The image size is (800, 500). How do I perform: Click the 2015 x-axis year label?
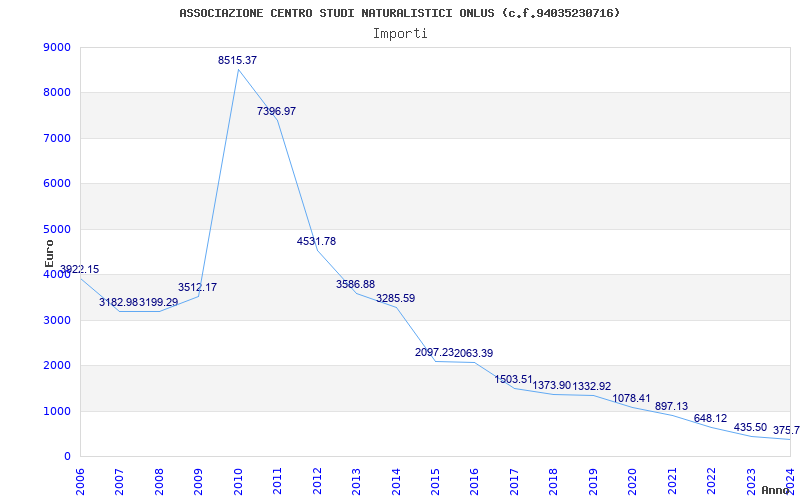(435, 480)
